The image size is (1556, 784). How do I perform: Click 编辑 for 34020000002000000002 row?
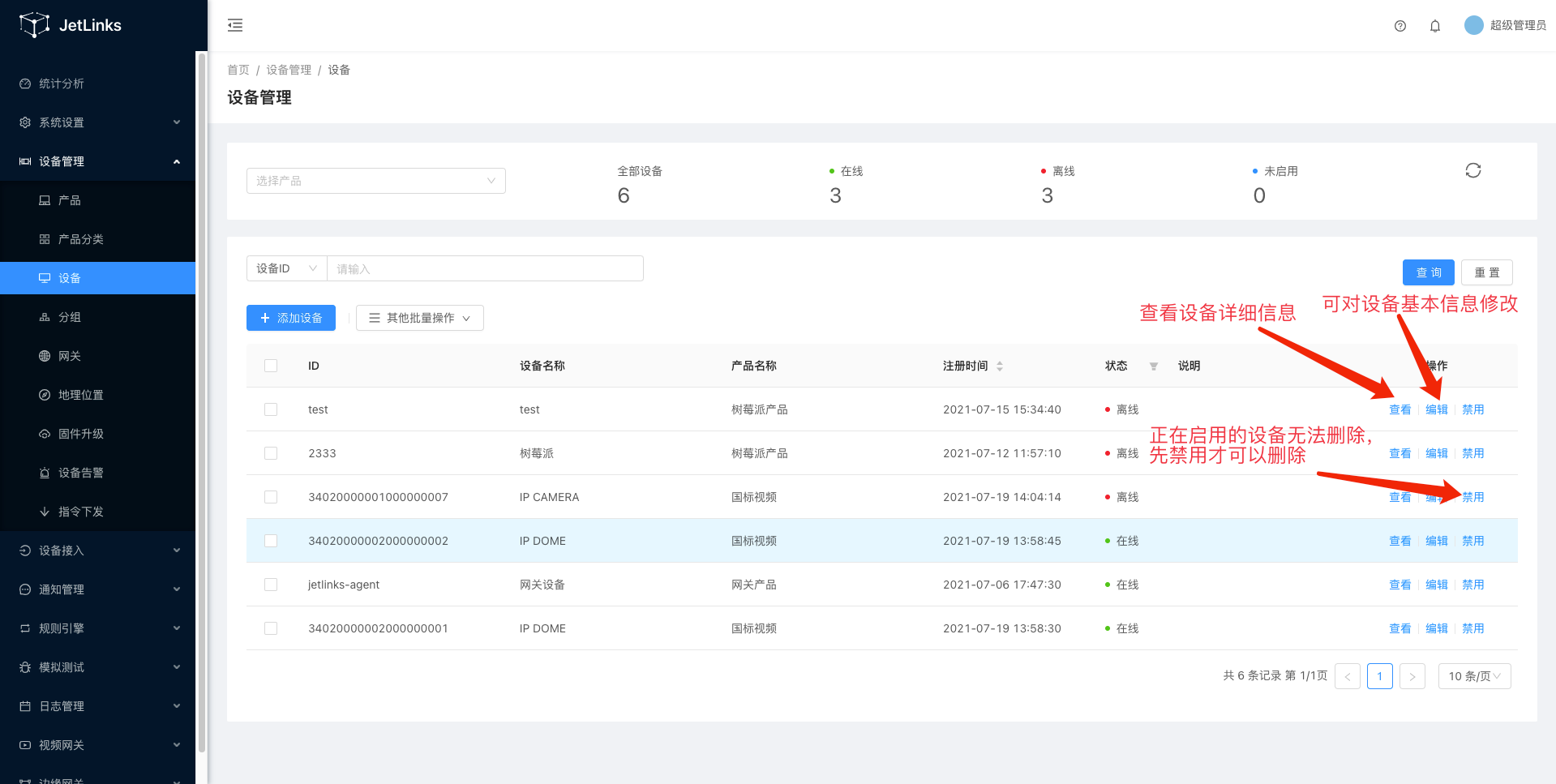1437,541
